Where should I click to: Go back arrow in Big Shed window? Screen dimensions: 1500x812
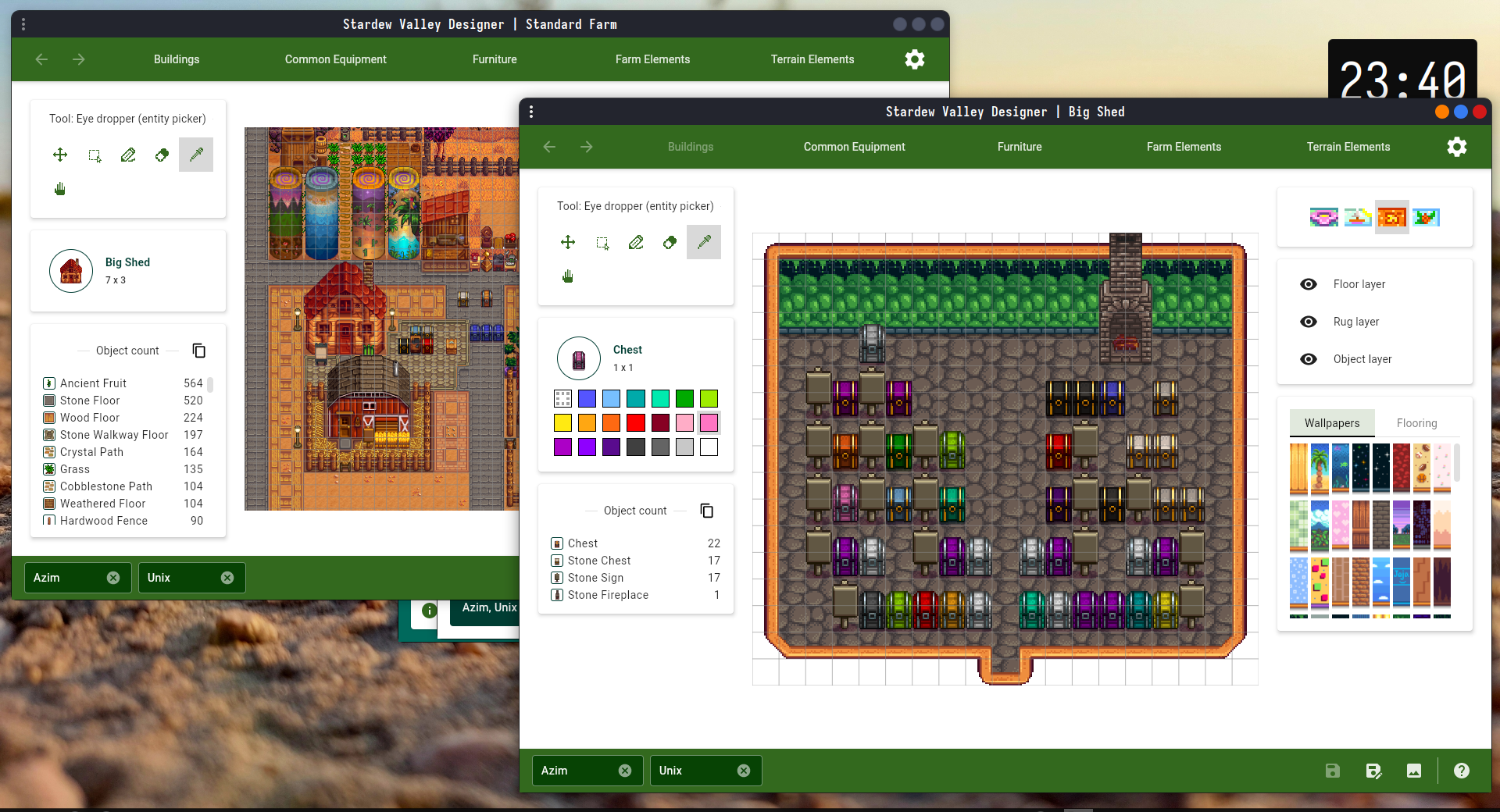coord(549,147)
